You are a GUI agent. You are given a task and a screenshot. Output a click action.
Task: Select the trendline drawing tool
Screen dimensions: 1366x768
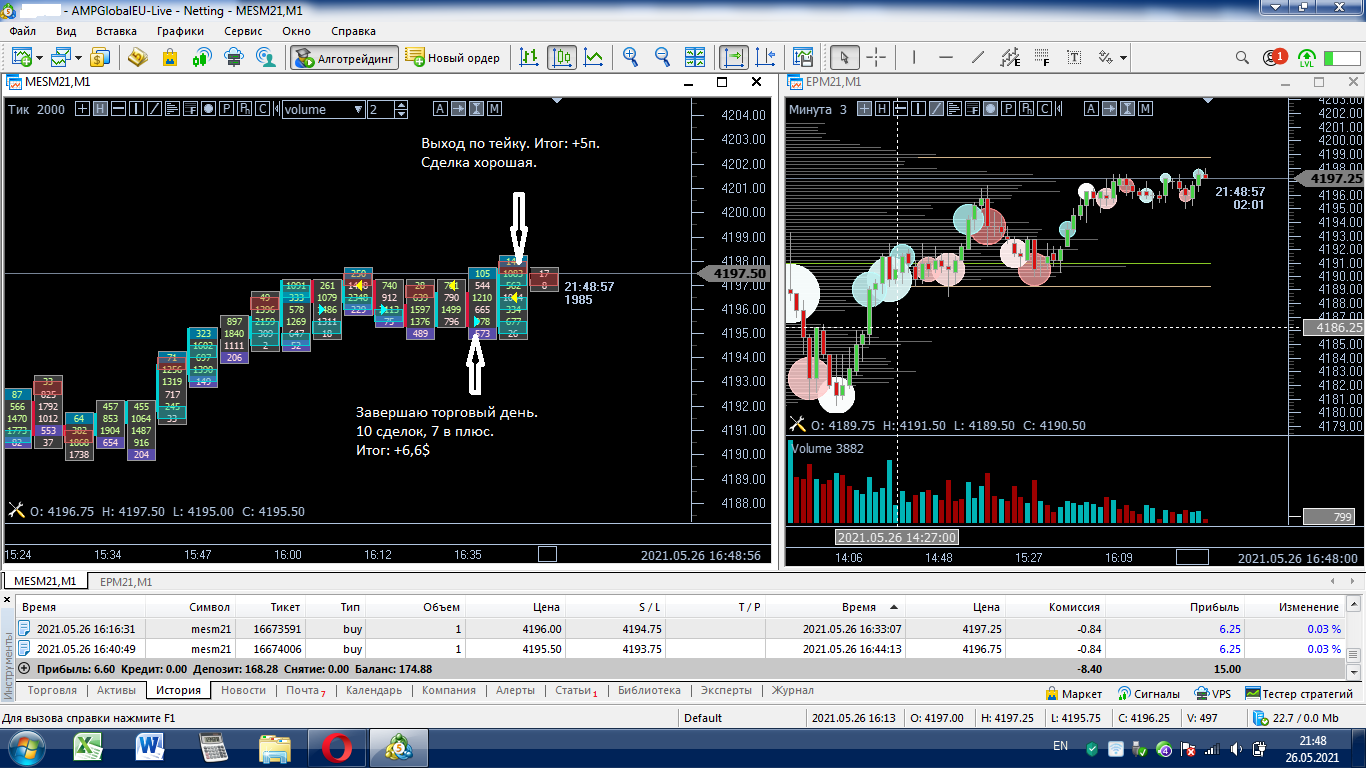click(978, 57)
